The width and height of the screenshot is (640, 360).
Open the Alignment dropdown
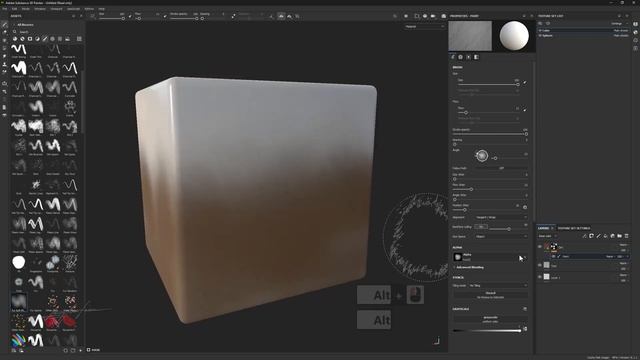pyautogui.click(x=502, y=218)
